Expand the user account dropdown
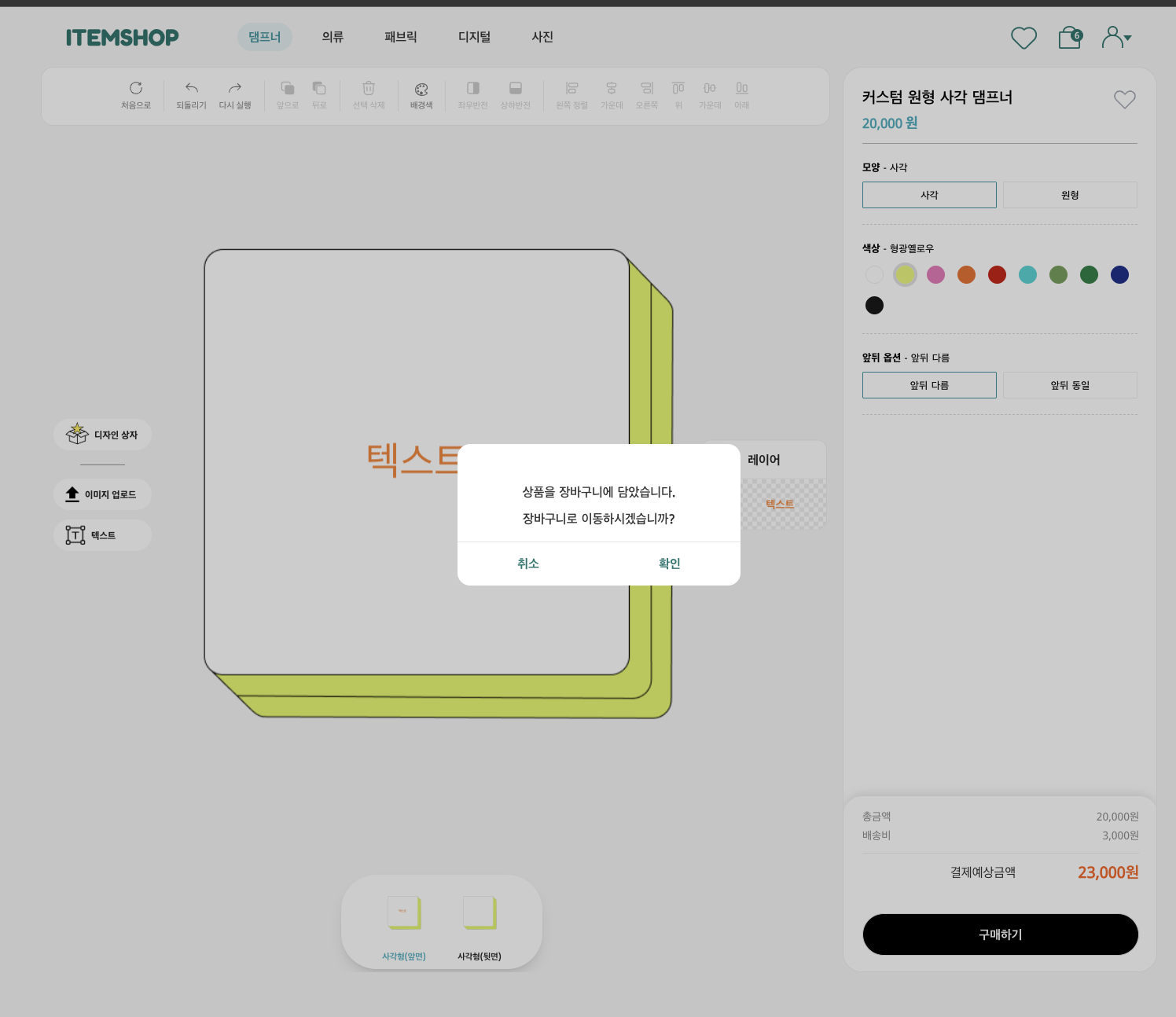 [x=1116, y=38]
